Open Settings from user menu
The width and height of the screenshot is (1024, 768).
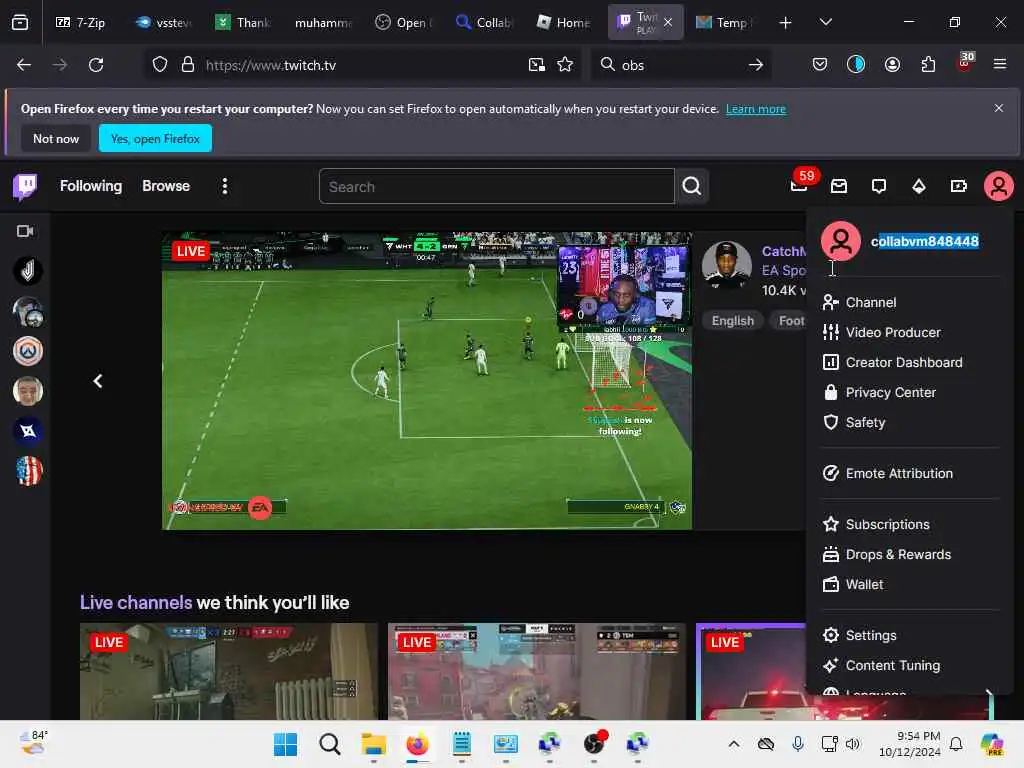click(x=859, y=635)
